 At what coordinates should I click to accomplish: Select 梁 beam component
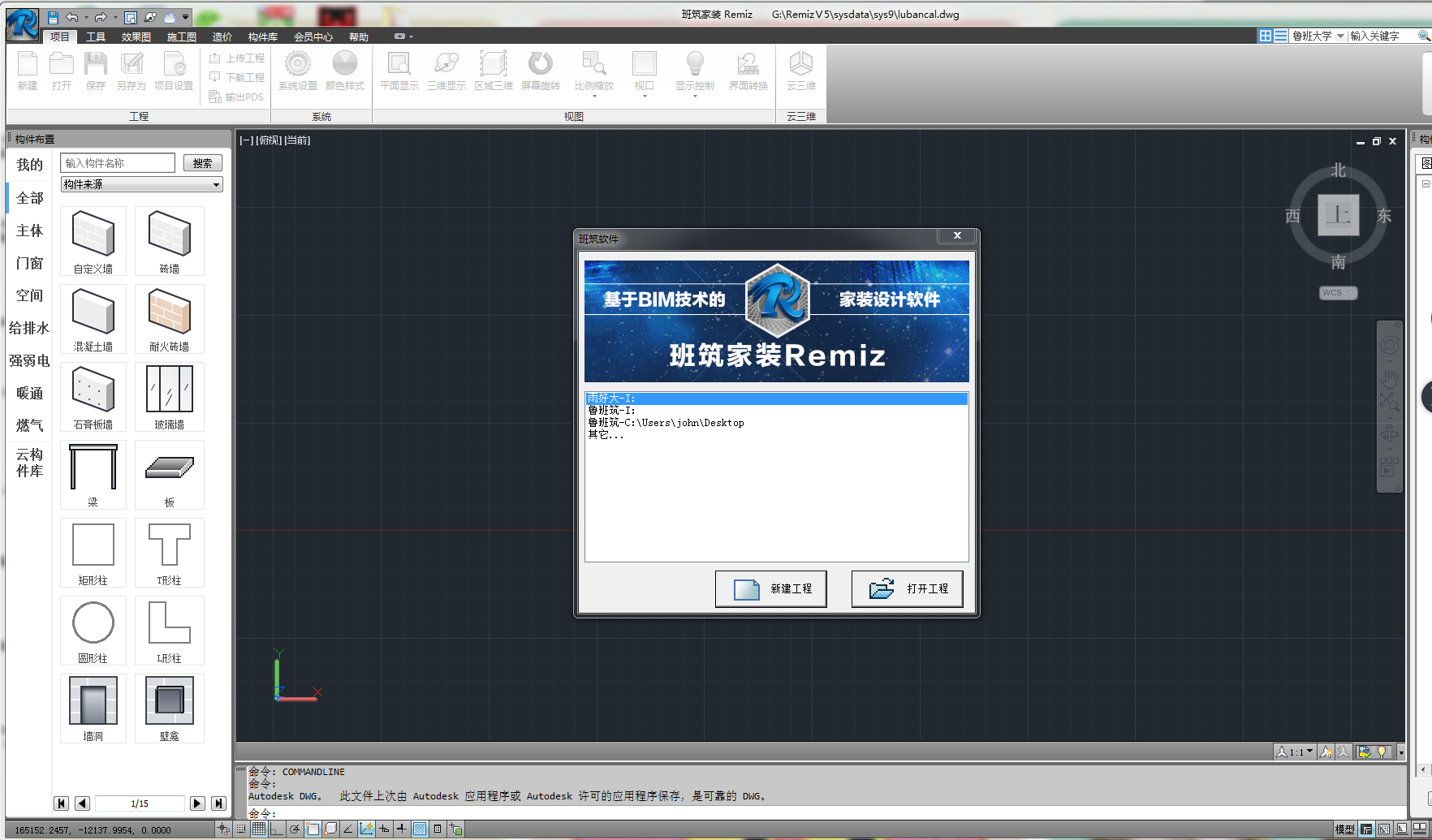coord(93,475)
